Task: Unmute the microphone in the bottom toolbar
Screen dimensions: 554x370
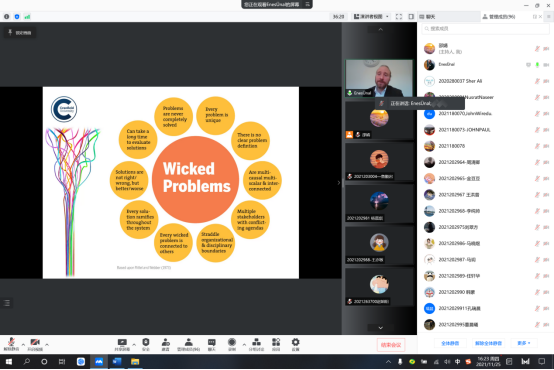Action: [11, 343]
